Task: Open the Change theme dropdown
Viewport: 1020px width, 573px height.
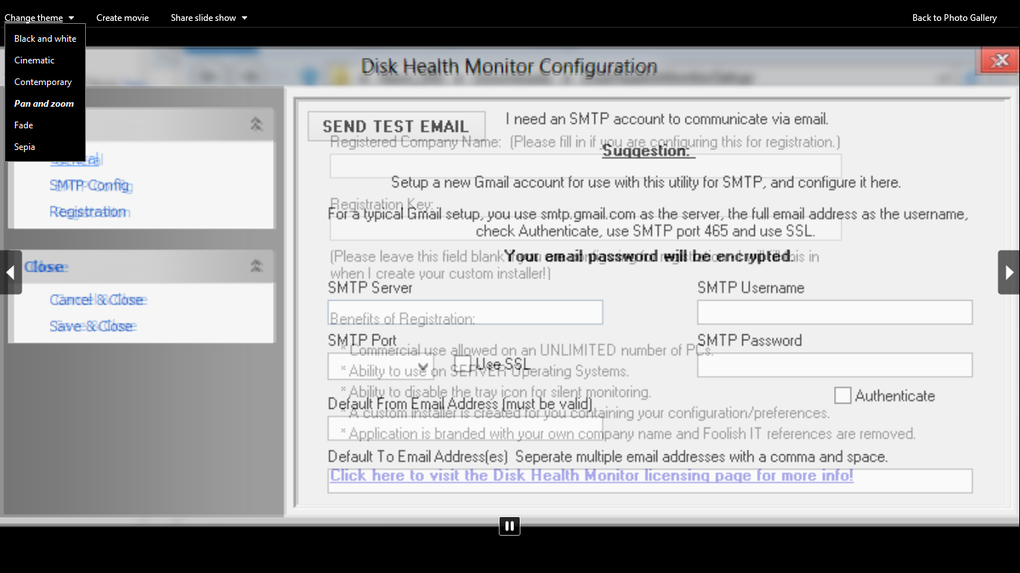Action: (39, 18)
